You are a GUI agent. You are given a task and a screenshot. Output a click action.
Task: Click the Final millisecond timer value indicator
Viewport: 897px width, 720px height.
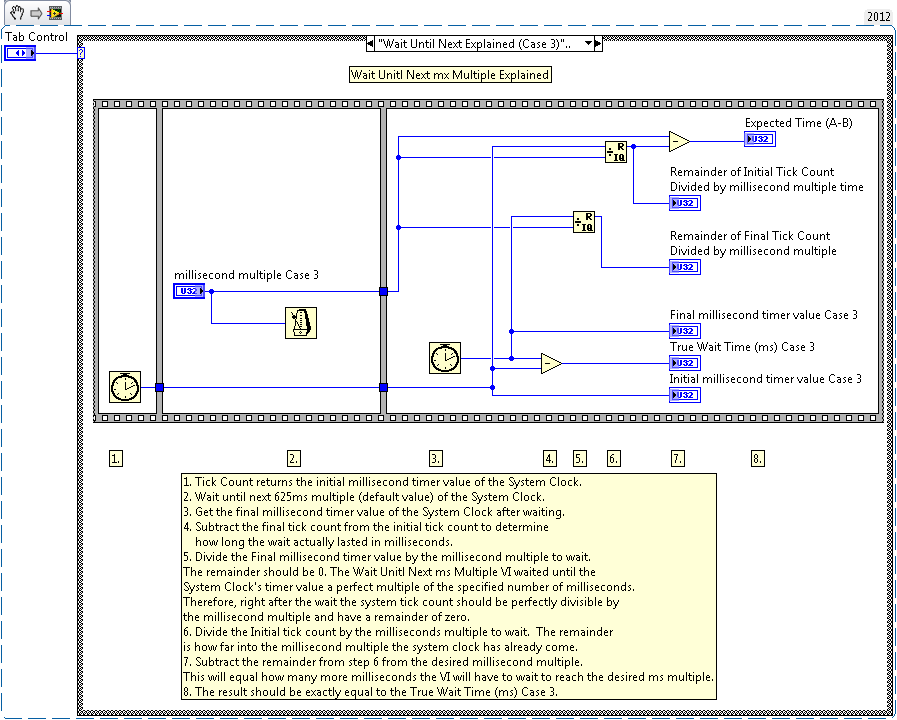[x=685, y=331]
